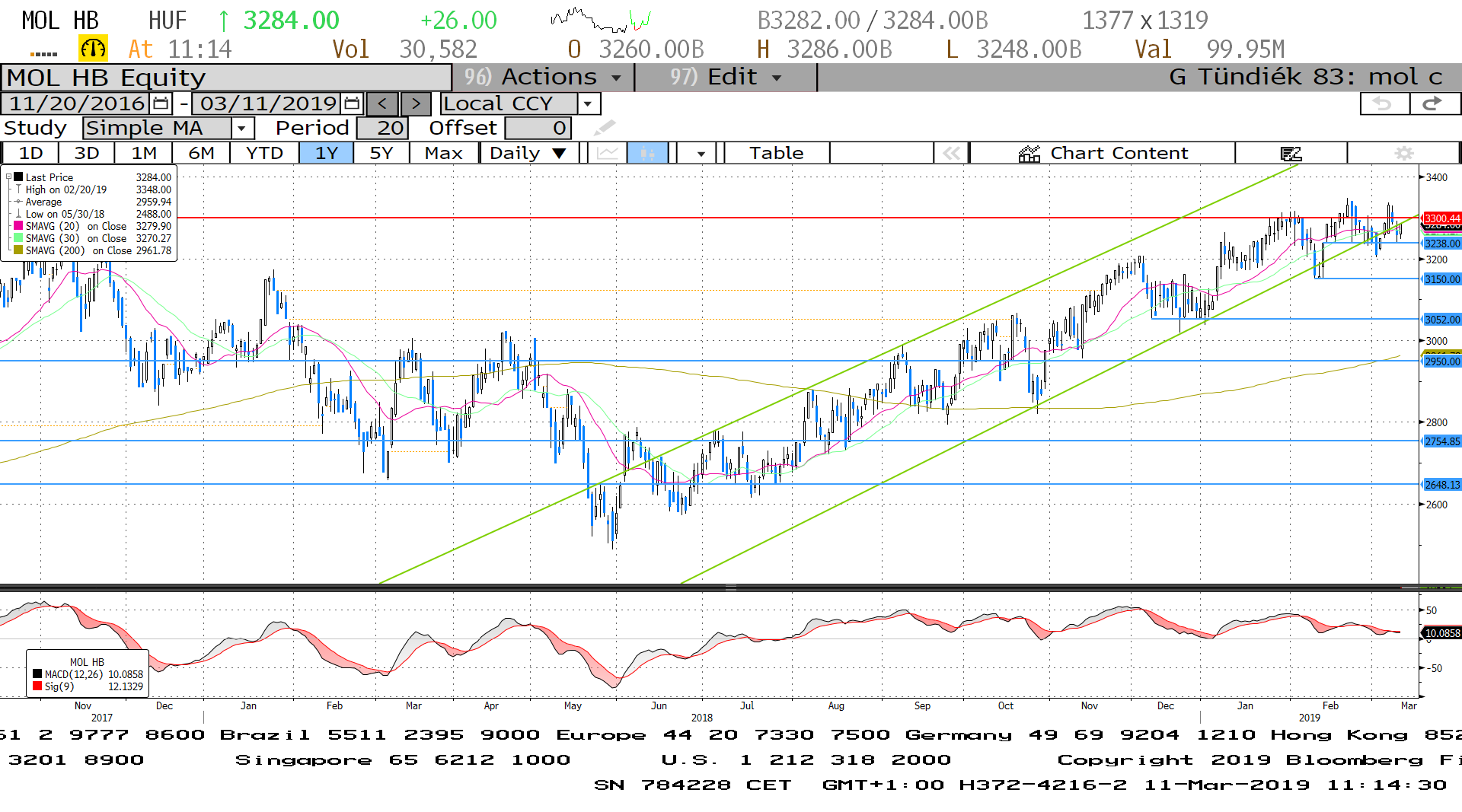Screen dimensions: 1462x812
Task: Click the 3150.00 price level label
Action: (x=1442, y=279)
